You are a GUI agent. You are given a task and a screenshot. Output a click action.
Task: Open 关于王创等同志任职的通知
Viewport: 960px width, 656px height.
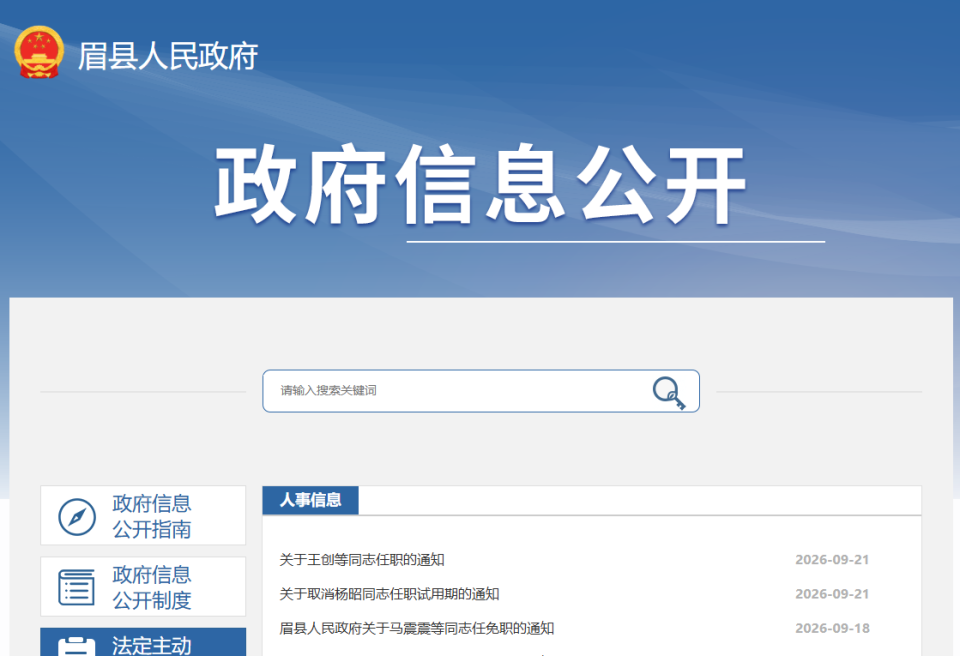[362, 560]
